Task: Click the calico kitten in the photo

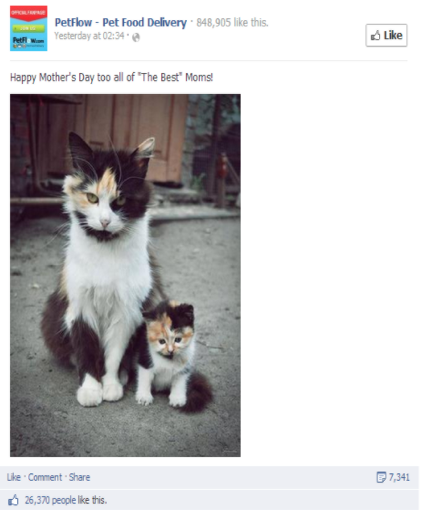Action: [173, 355]
